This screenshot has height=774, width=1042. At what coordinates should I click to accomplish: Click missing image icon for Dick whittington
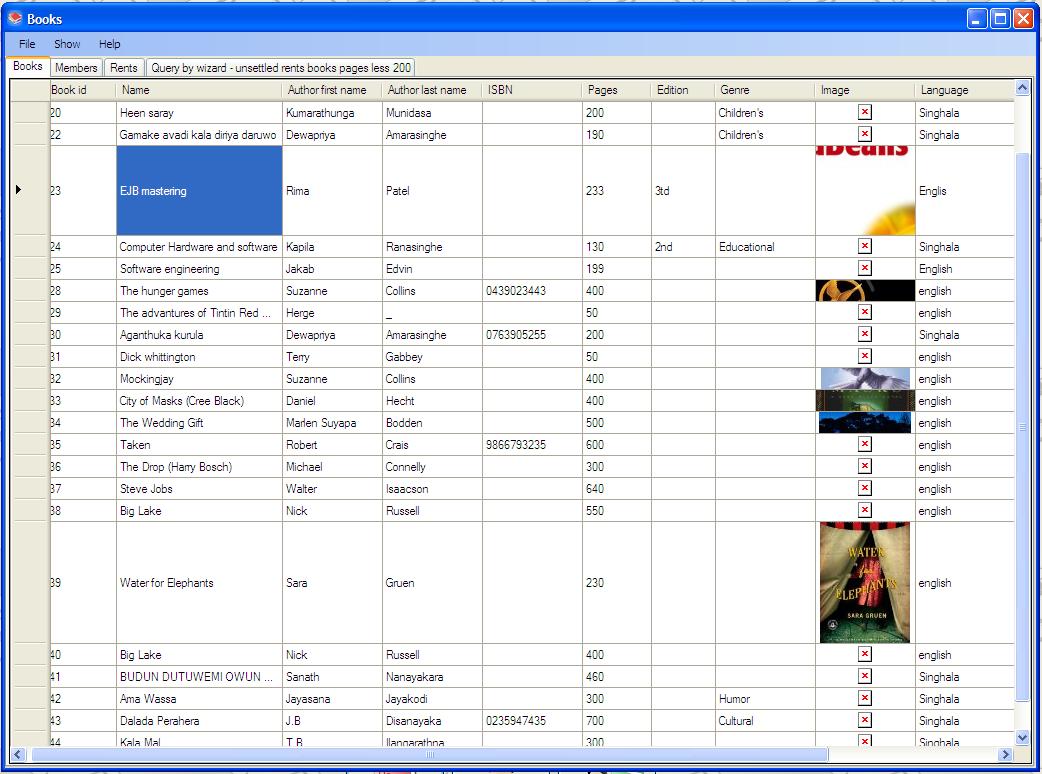coord(865,356)
